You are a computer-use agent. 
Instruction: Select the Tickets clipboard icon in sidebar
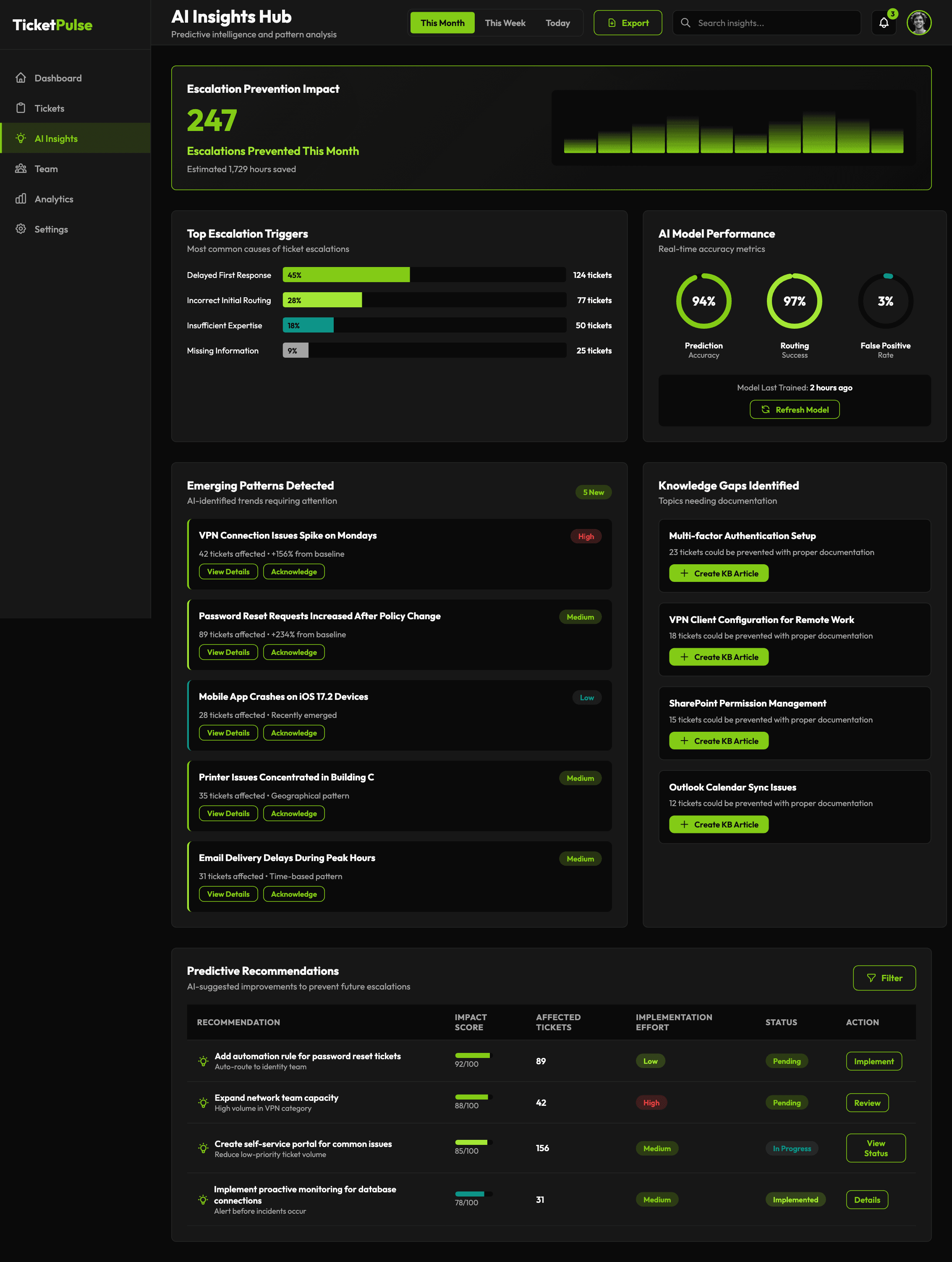coord(21,108)
